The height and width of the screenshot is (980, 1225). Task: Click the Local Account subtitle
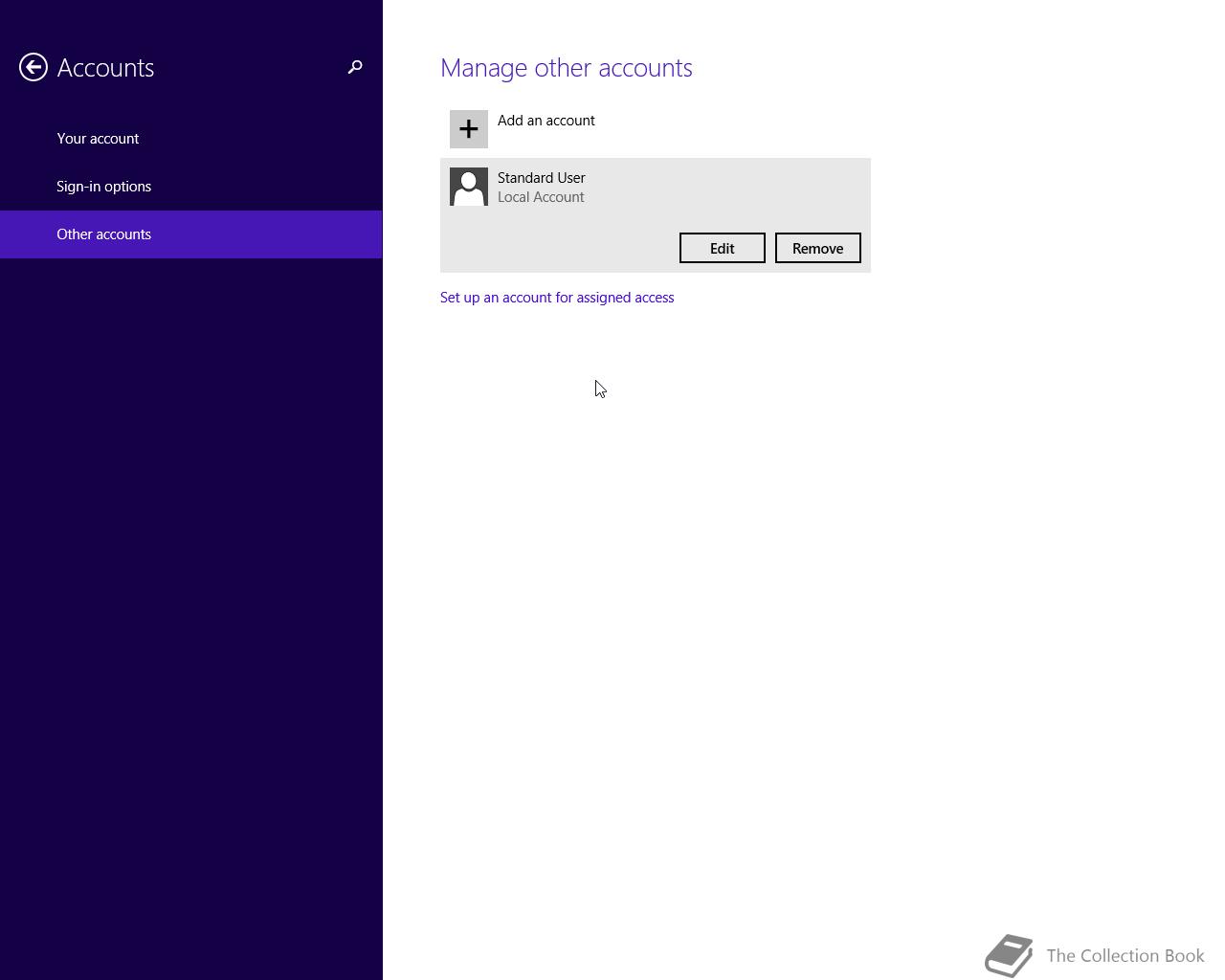coord(541,197)
